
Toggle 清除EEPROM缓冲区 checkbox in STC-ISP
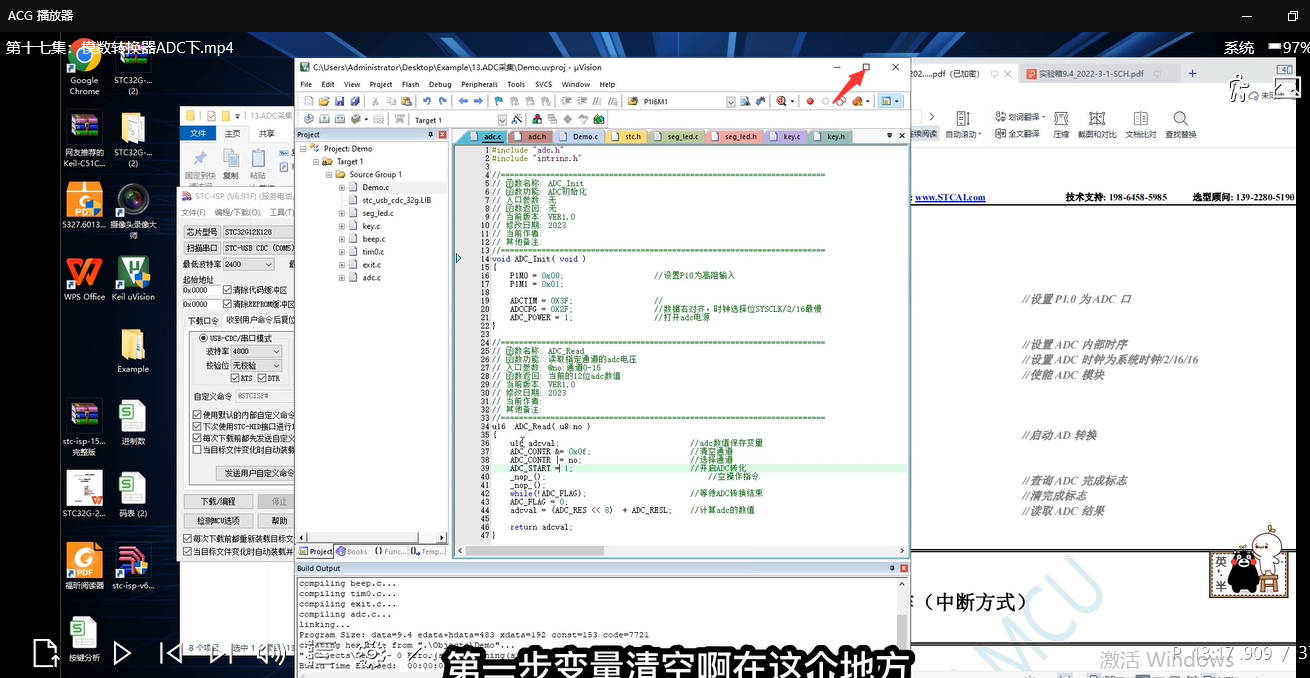[227, 304]
